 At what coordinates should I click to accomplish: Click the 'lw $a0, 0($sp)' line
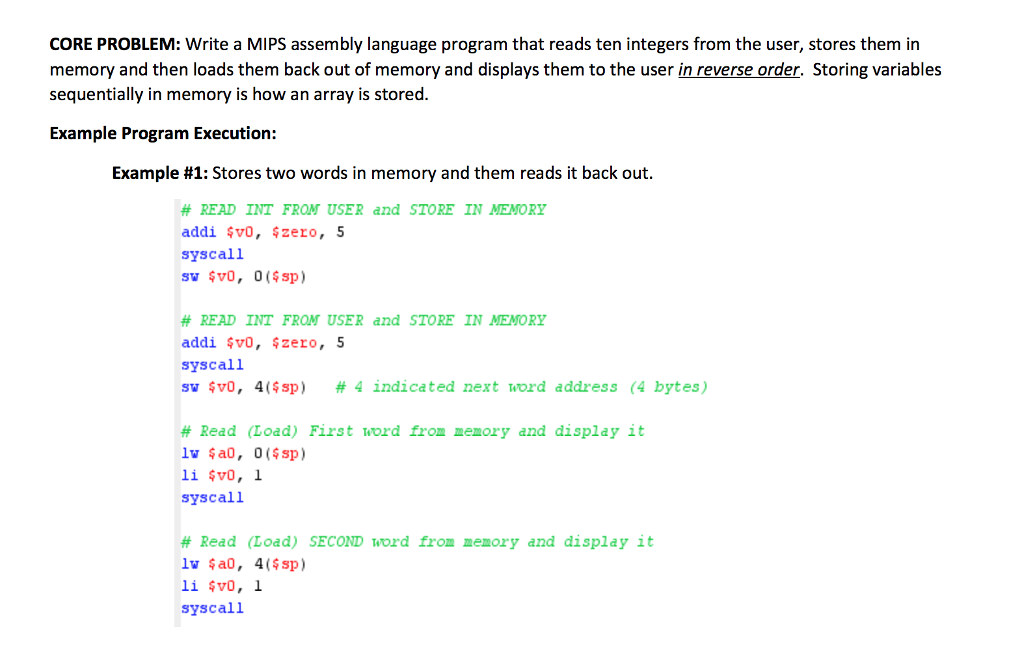[243, 453]
